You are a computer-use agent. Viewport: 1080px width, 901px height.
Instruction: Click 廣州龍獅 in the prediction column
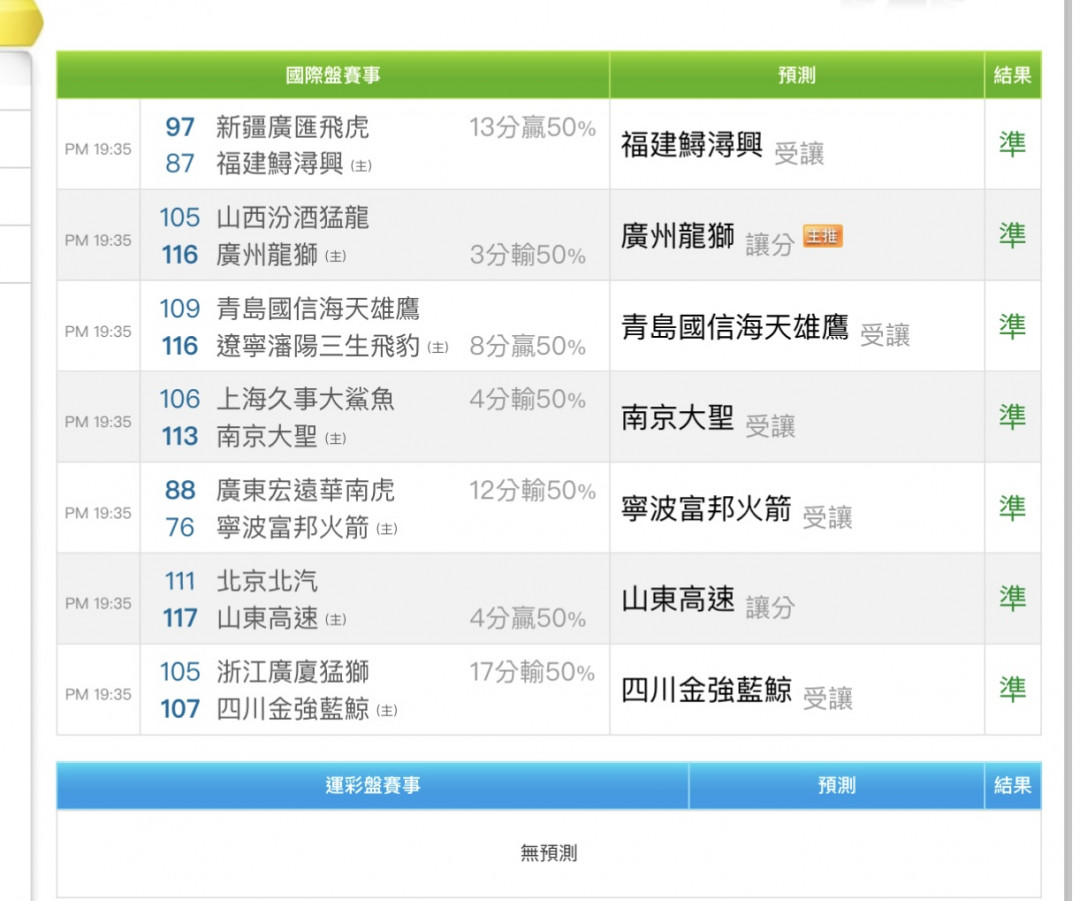(x=678, y=236)
